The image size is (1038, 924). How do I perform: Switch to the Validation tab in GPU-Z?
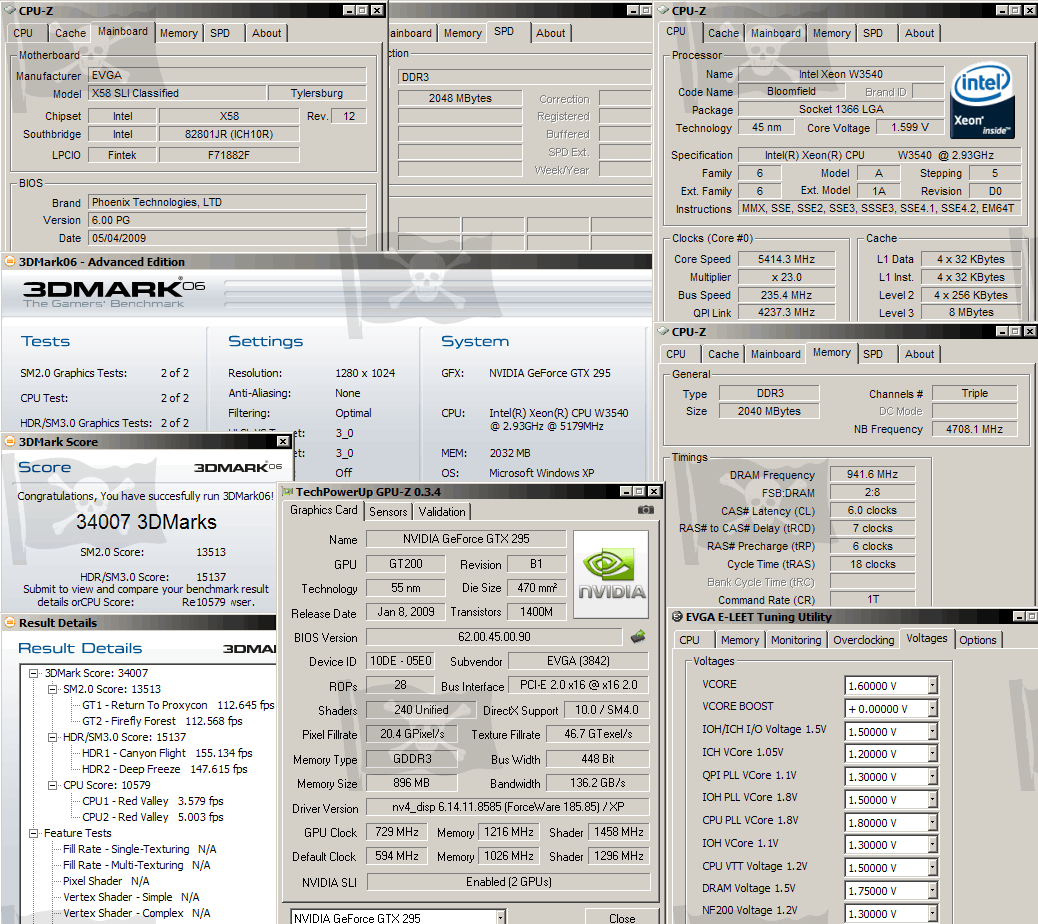coord(442,512)
